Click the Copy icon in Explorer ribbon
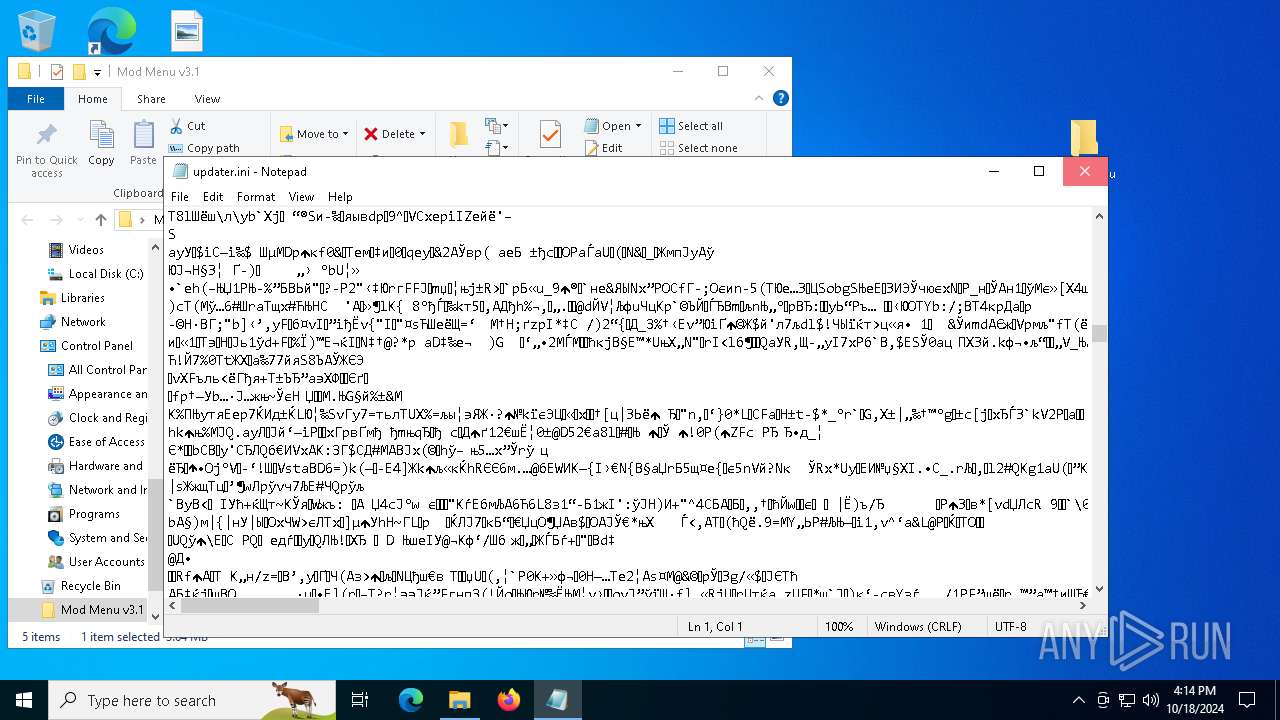The height and width of the screenshot is (720, 1280). [x=101, y=143]
